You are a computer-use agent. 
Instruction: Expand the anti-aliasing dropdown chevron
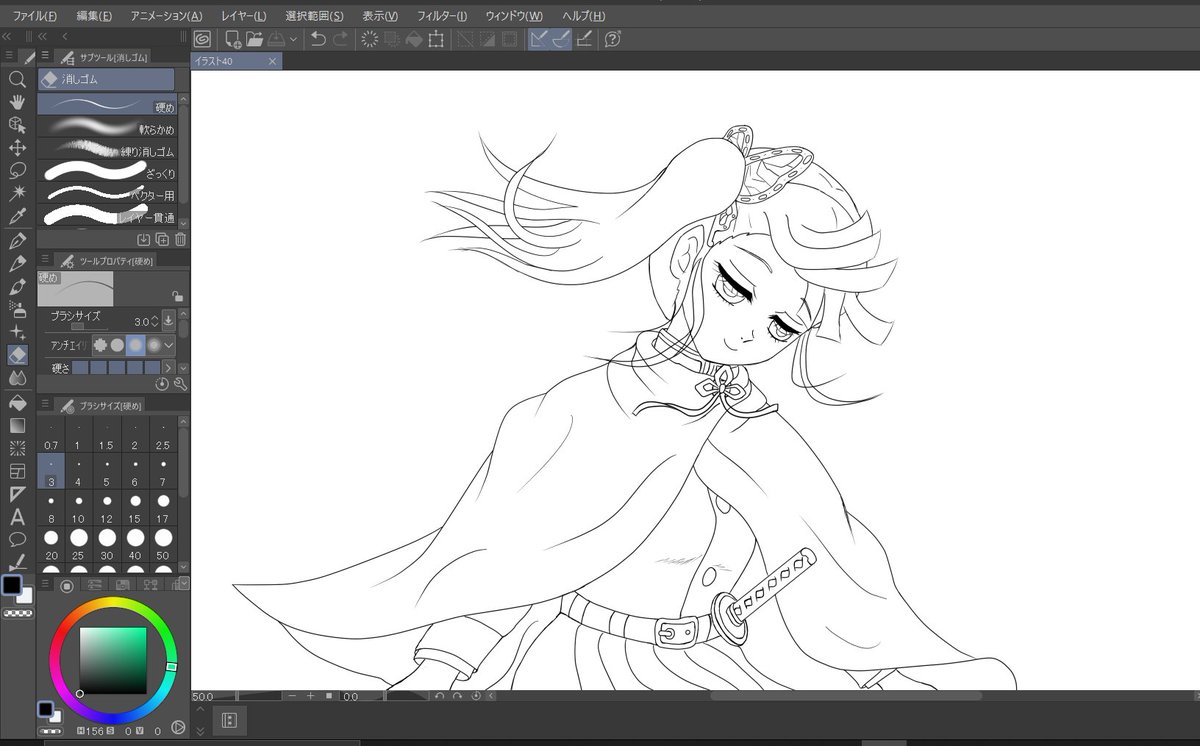(x=169, y=344)
